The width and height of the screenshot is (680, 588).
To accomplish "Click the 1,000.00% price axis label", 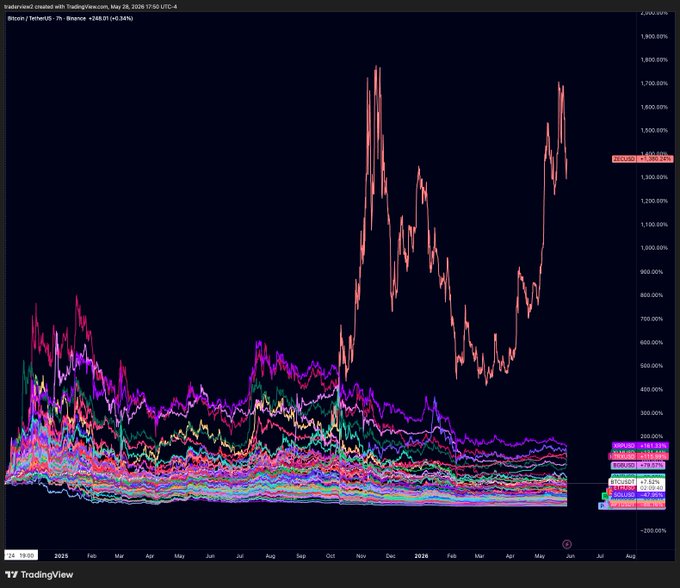I will pyautogui.click(x=654, y=248).
